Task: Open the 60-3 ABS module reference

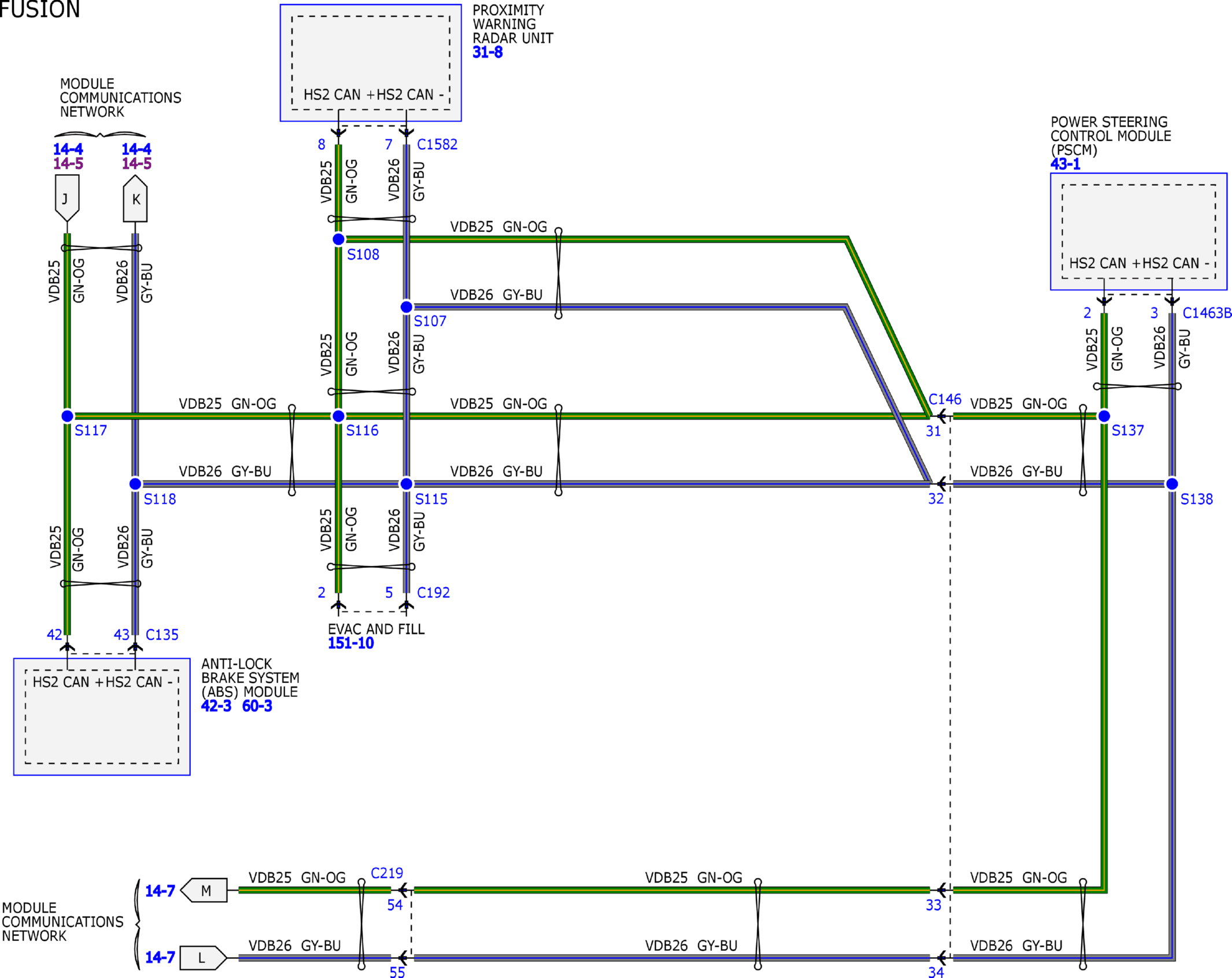Action: point(257,705)
